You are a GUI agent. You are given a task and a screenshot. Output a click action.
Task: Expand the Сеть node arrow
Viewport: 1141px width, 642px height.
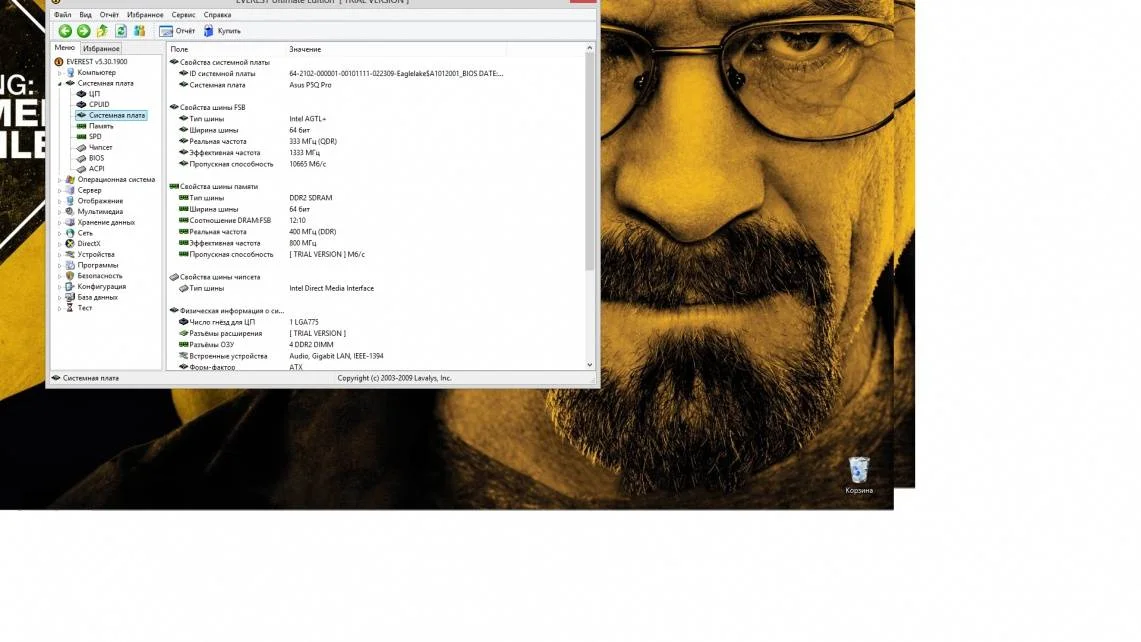pos(60,233)
